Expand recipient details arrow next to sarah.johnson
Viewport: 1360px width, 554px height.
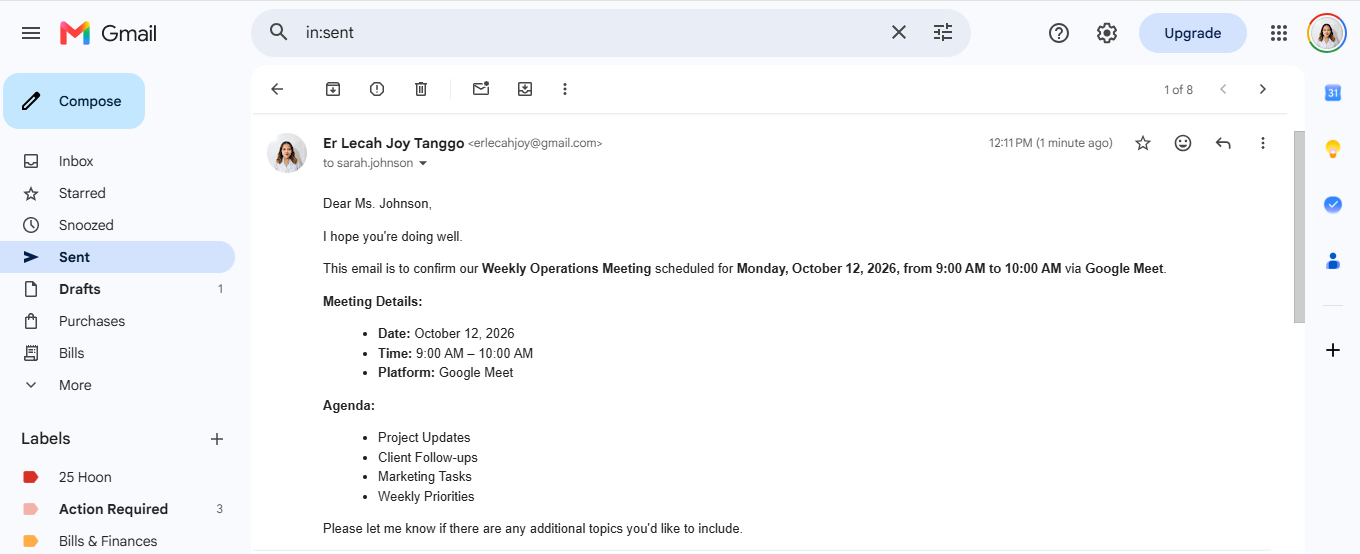pyautogui.click(x=423, y=163)
